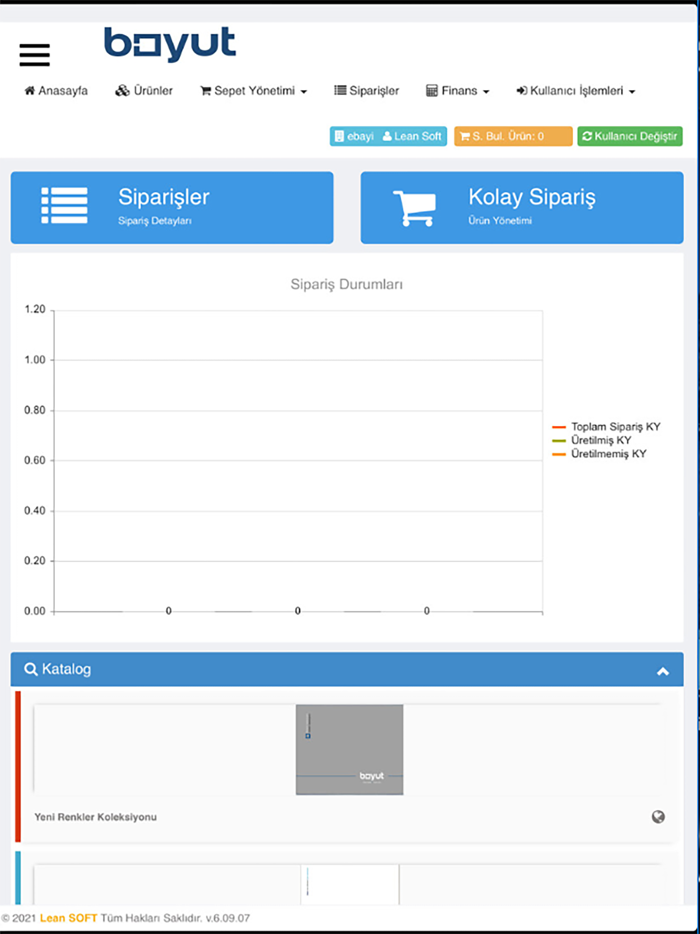Click the boyut logo
The width and height of the screenshot is (700, 934).
click(170, 45)
